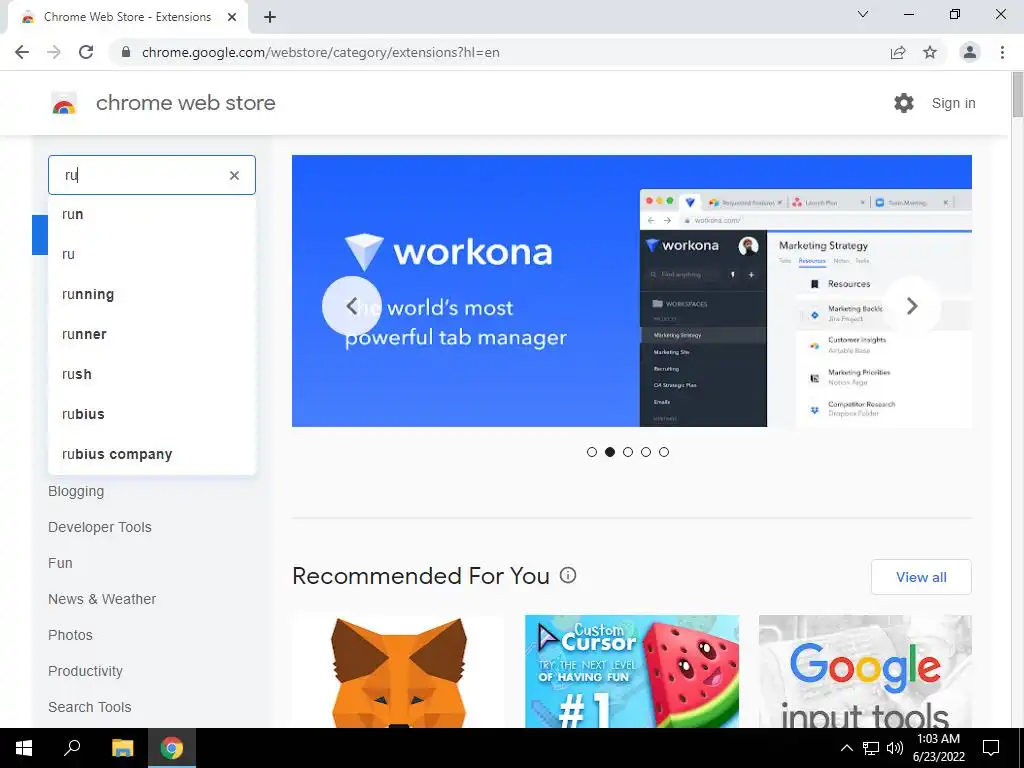Click View all button

click(921, 577)
